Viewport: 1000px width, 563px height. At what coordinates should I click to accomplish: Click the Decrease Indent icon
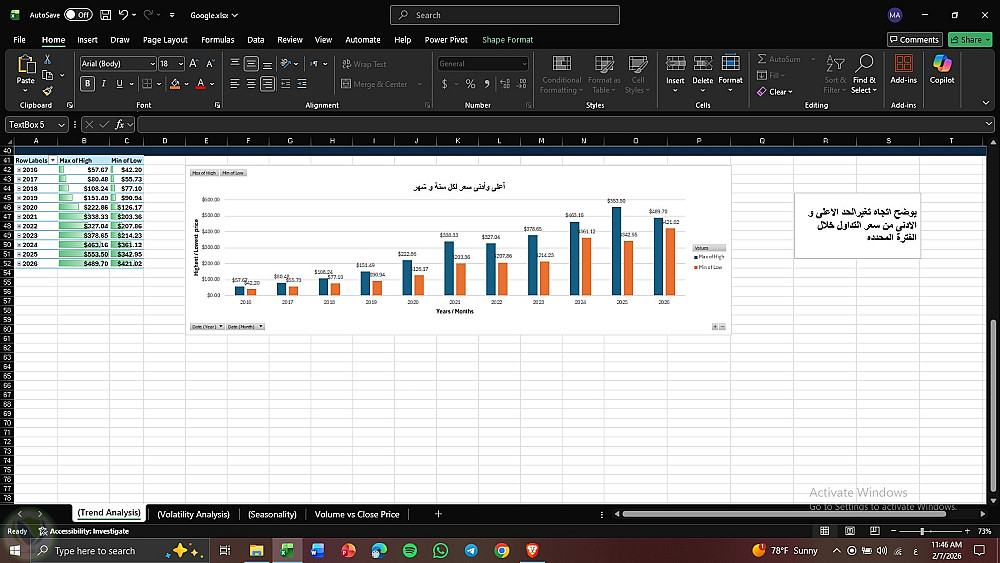(285, 84)
